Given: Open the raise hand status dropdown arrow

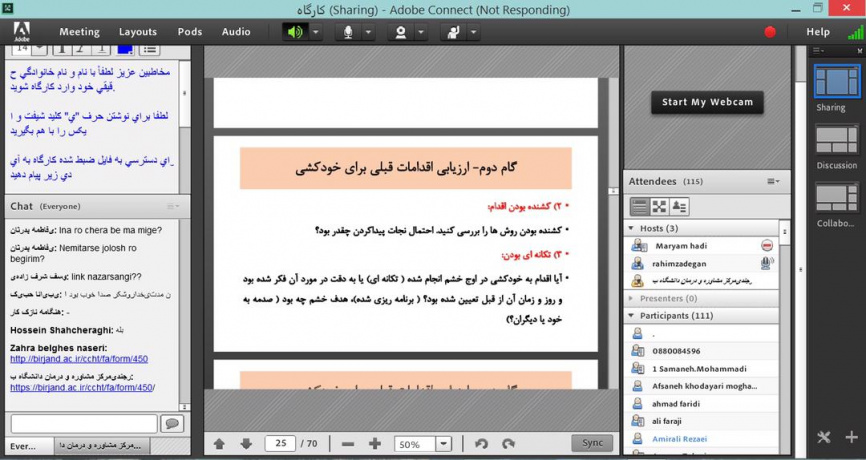Looking at the screenshot, I should [473, 32].
